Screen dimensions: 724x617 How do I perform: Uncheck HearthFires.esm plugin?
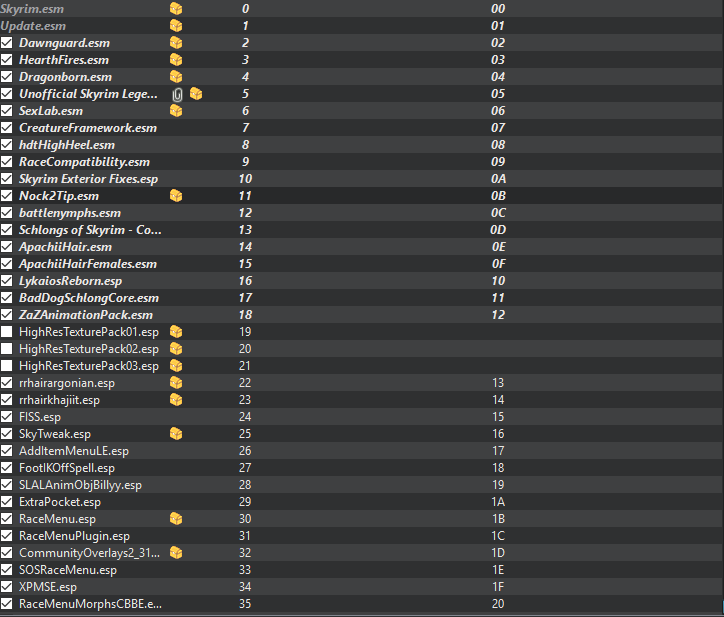6,60
